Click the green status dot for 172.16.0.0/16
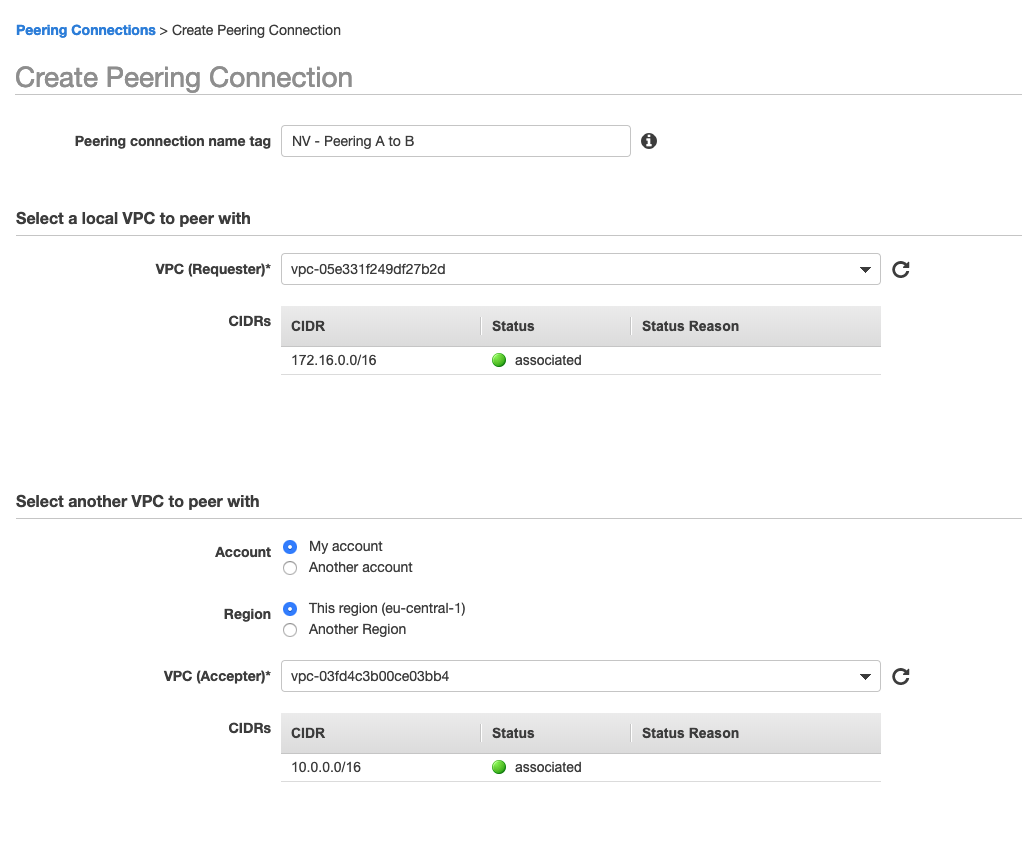 pos(499,360)
